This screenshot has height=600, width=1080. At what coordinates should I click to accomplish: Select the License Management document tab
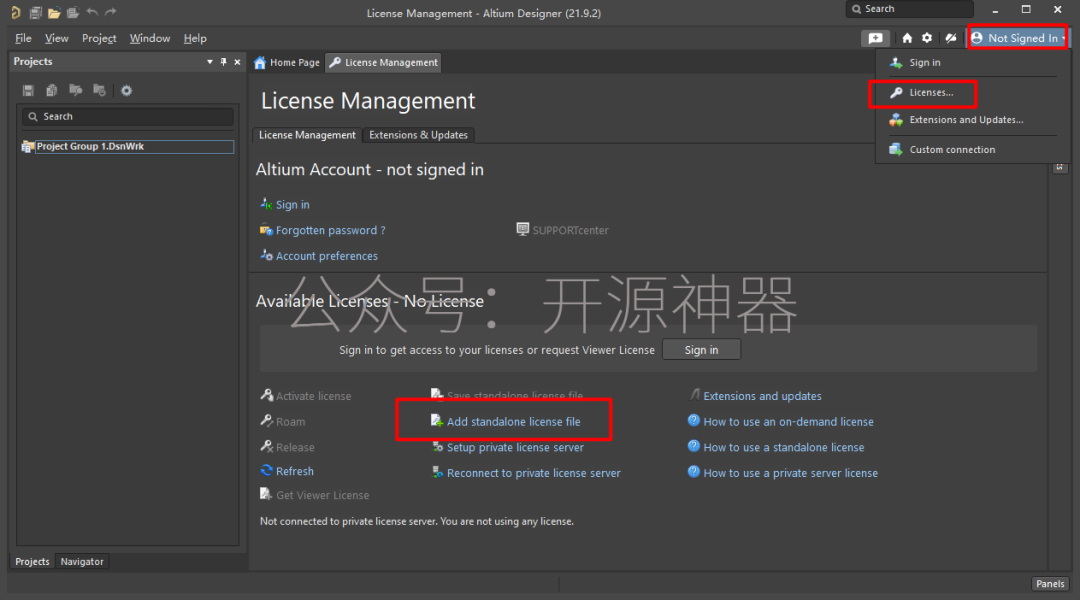(383, 63)
